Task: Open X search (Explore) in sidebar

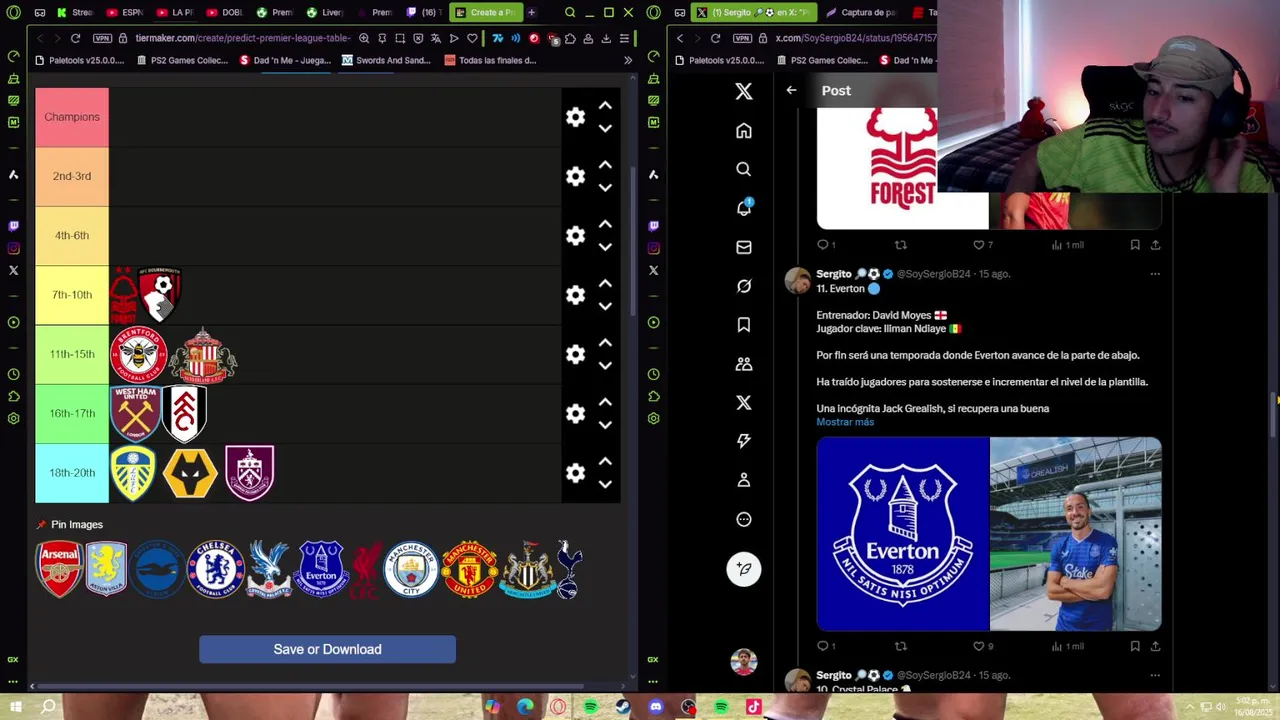Action: (744, 170)
